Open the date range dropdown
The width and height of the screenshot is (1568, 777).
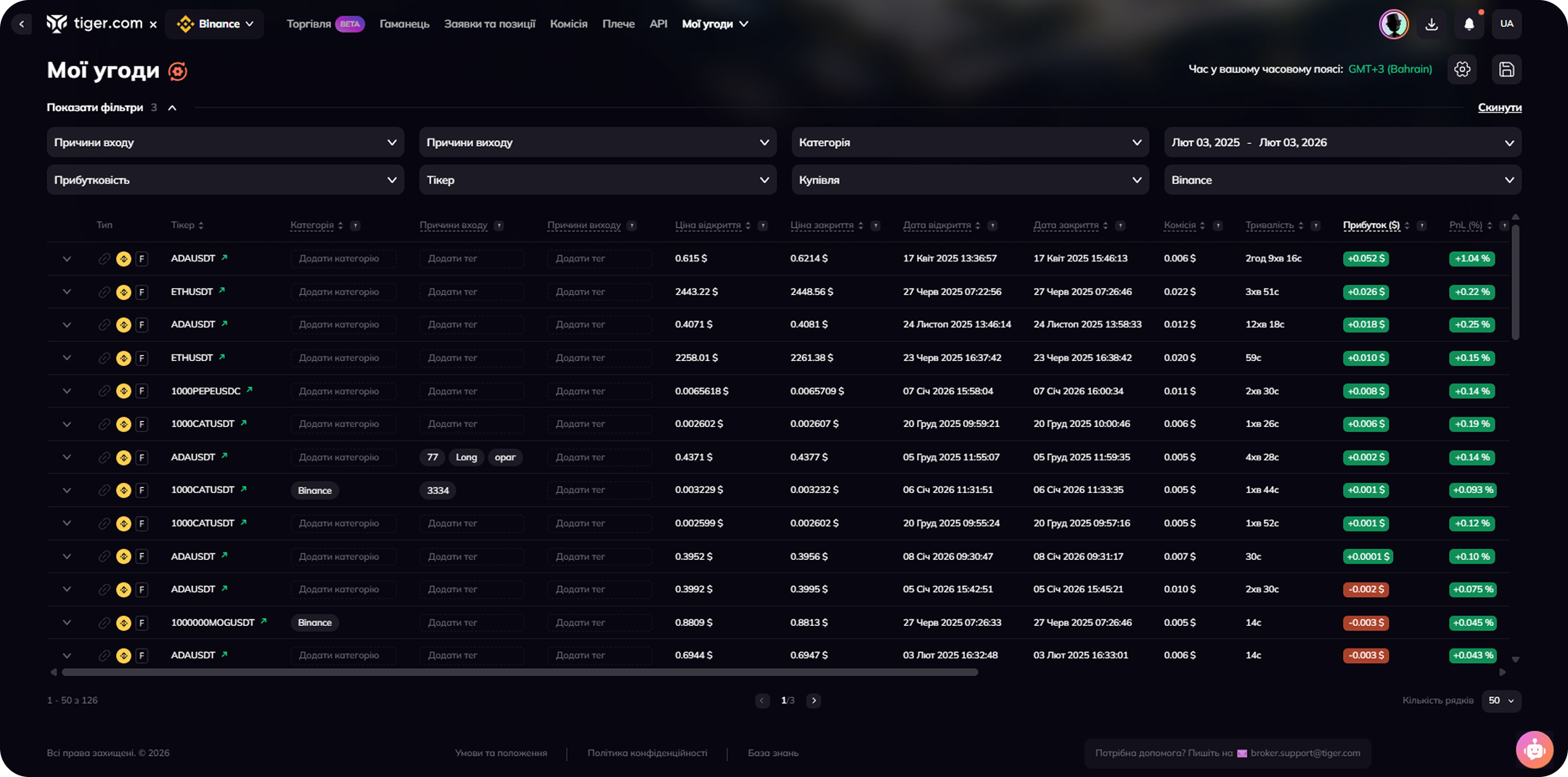click(1342, 142)
